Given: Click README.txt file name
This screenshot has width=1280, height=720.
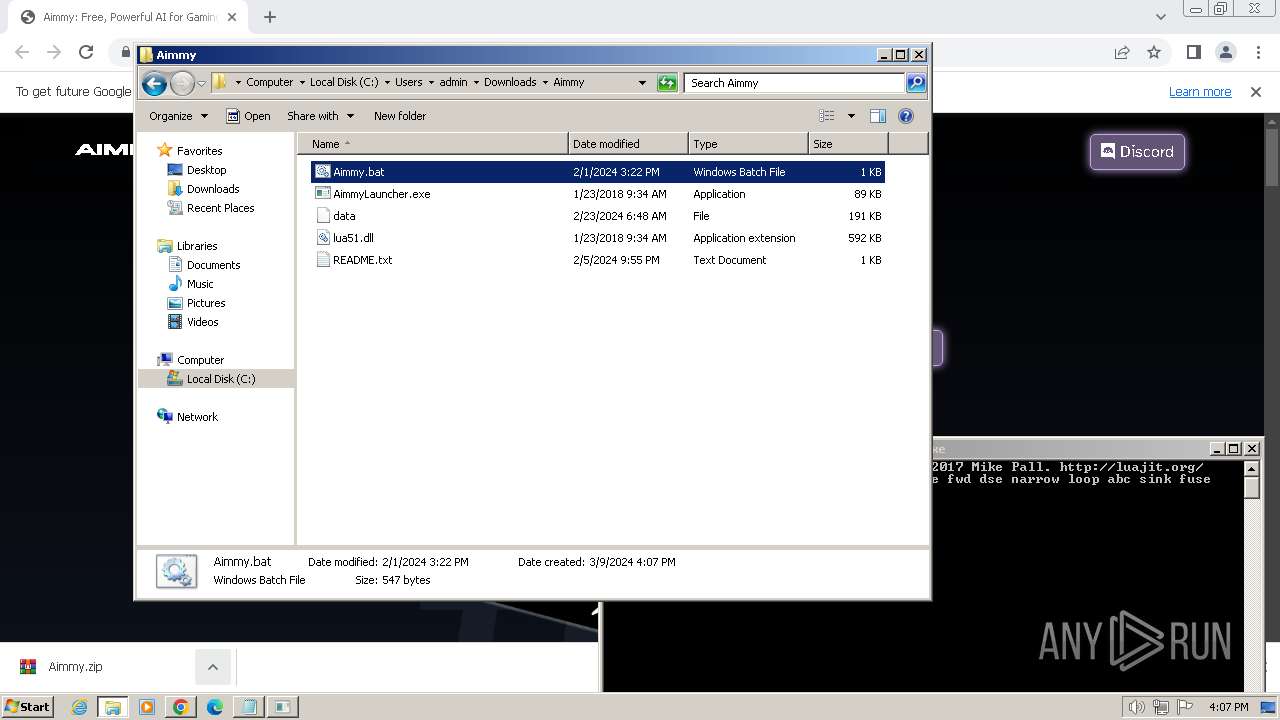Looking at the screenshot, I should 363,260.
